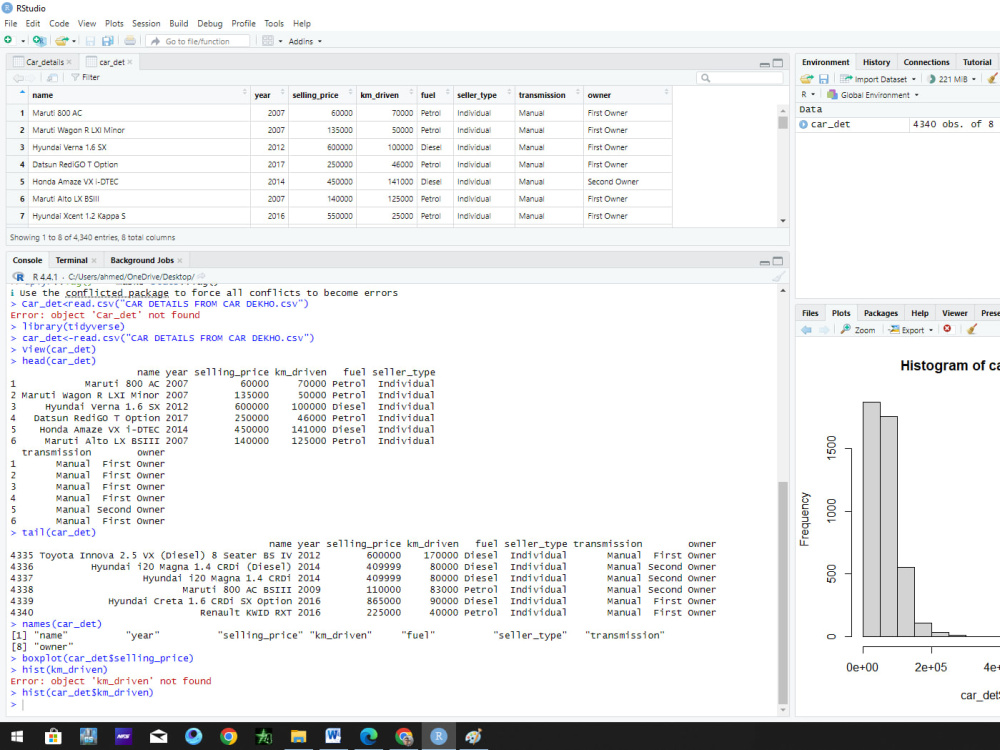Expand workspace panes dropdown arrow
Image resolution: width=1000 pixels, height=750 pixels.
(x=280, y=41)
